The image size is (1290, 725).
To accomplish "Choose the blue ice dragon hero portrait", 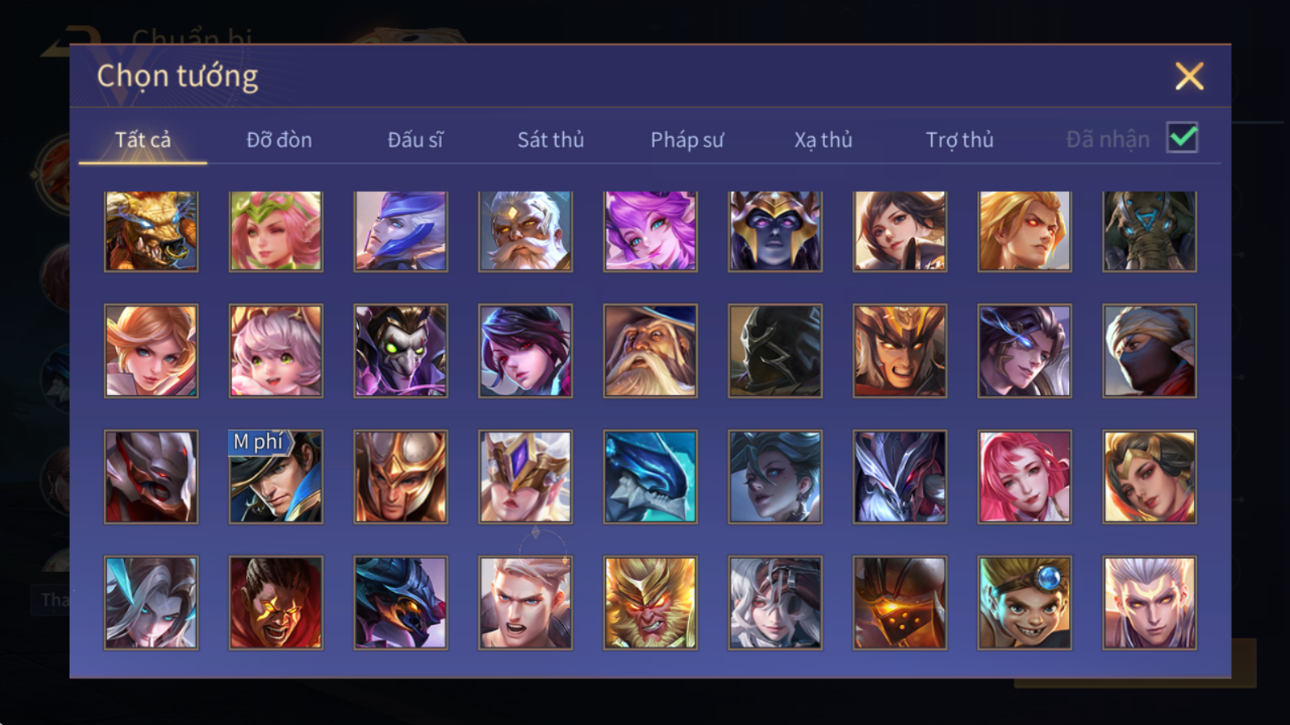I will 650,477.
